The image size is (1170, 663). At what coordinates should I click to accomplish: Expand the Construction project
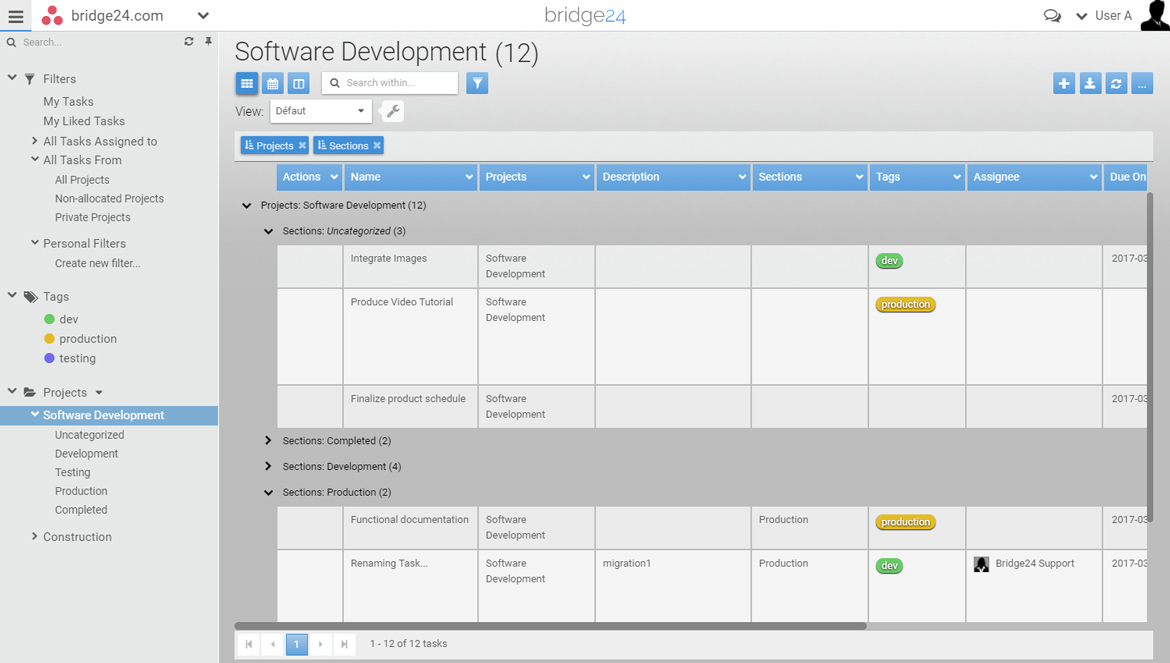tap(34, 535)
